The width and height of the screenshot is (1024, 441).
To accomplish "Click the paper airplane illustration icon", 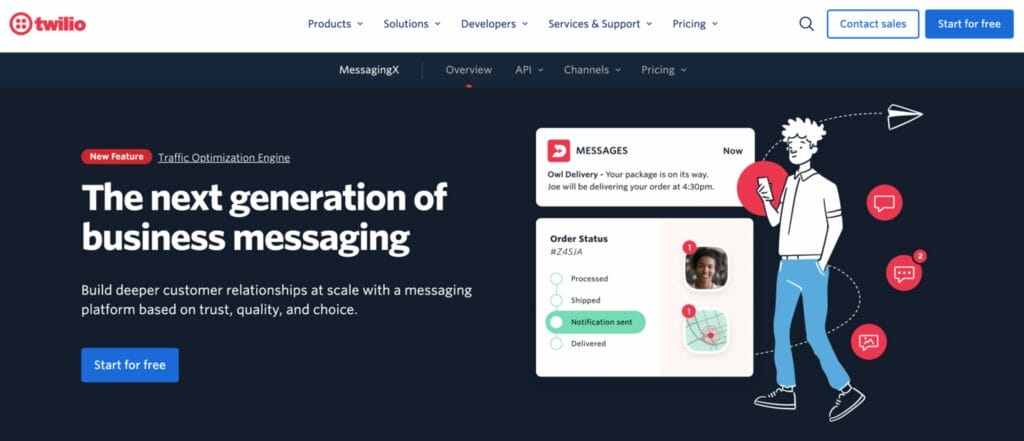I will pos(904,117).
